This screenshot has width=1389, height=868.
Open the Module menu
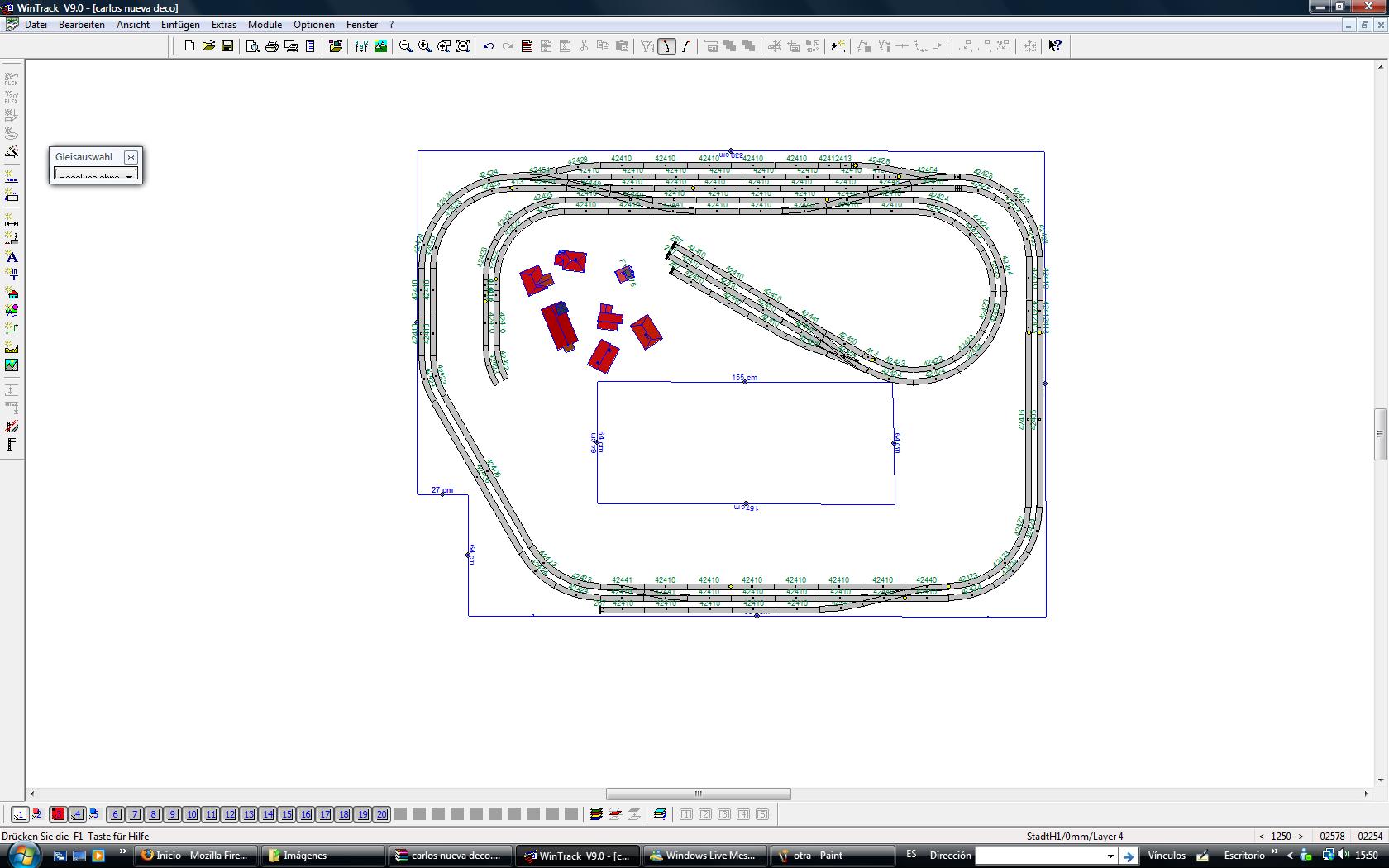(265, 25)
